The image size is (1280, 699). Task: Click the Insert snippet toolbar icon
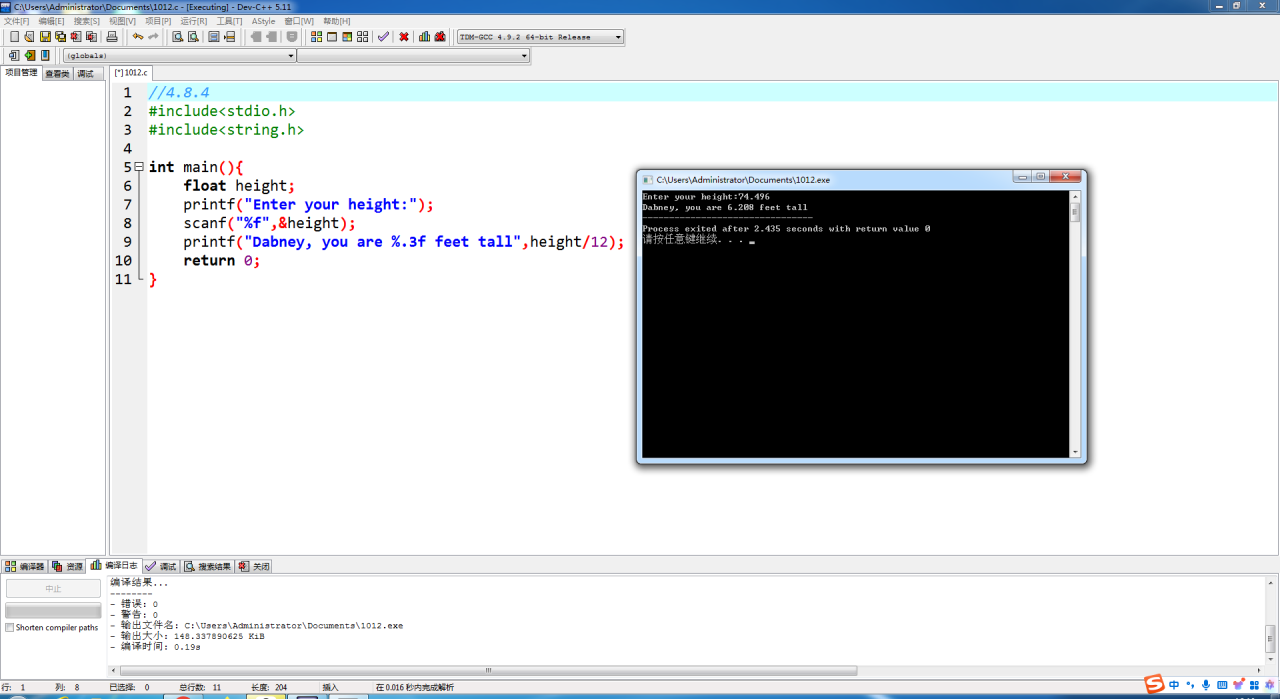tap(14, 55)
